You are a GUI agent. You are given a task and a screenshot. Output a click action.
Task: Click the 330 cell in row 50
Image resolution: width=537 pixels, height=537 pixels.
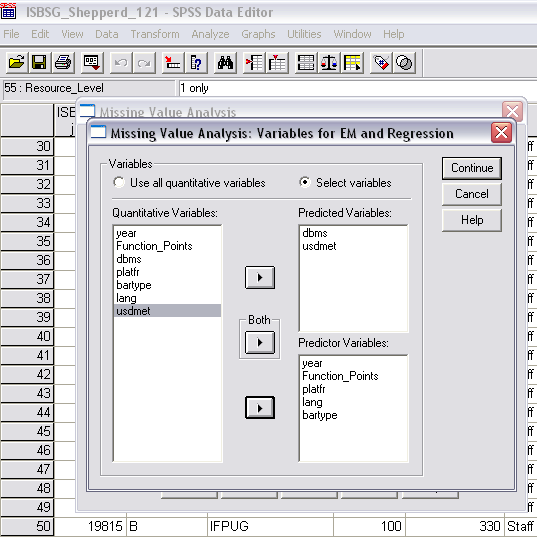(455, 526)
